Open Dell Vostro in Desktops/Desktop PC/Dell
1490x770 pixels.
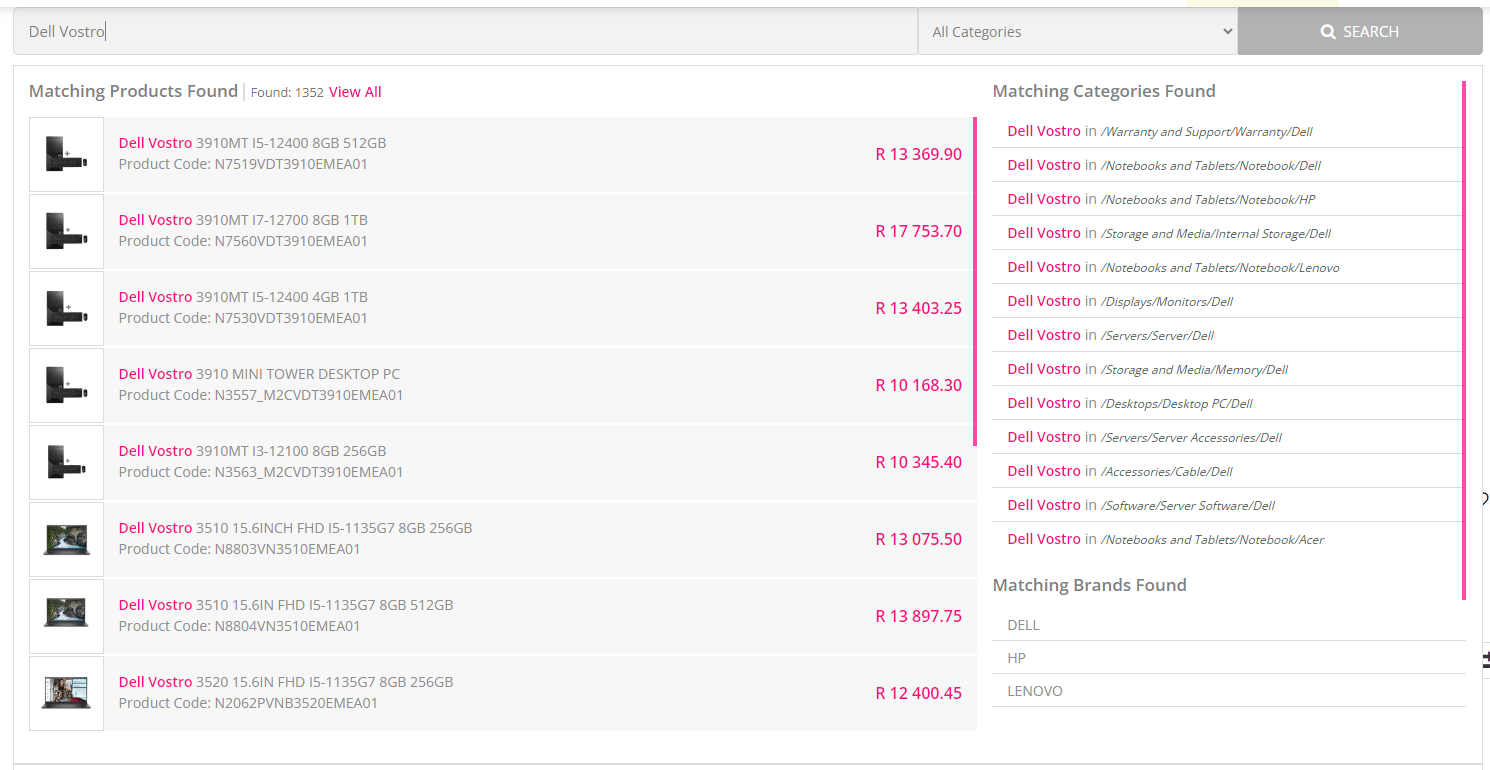[1130, 403]
